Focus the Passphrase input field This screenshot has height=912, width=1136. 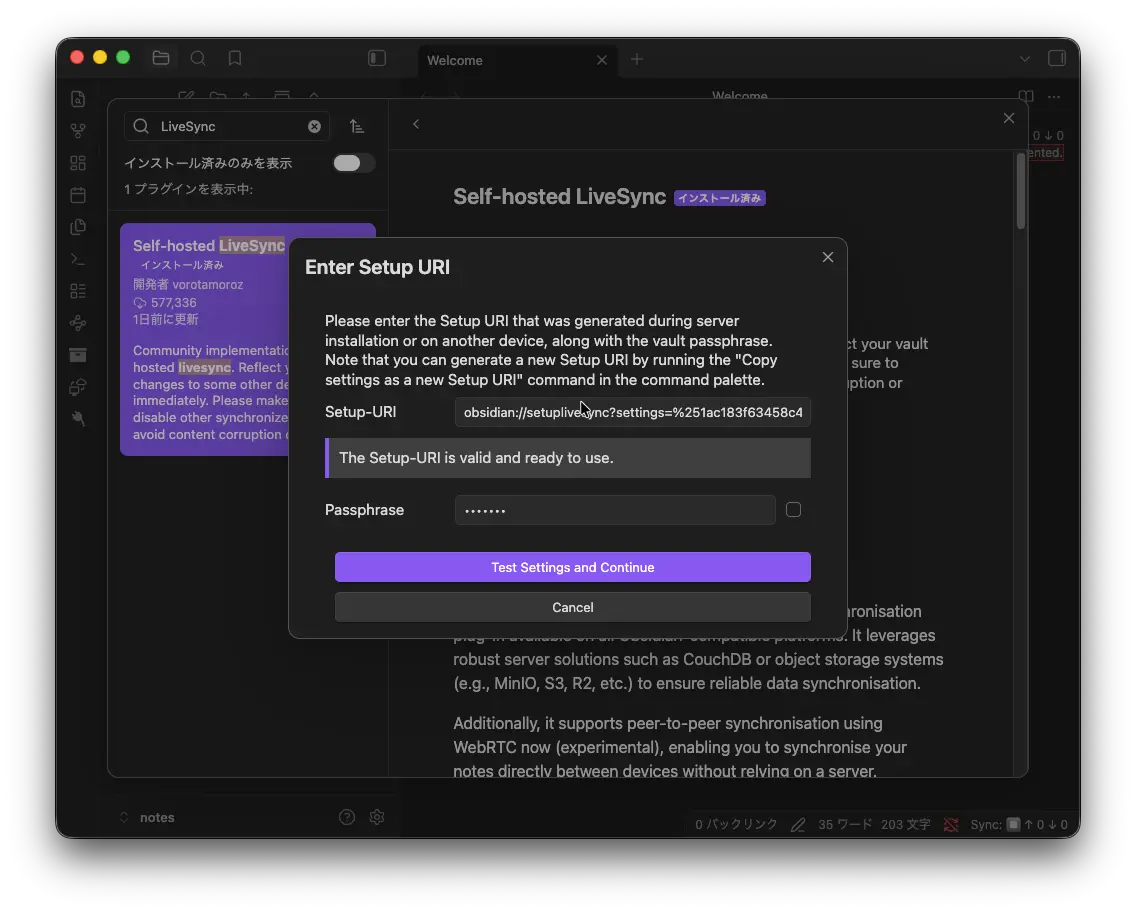(615, 510)
